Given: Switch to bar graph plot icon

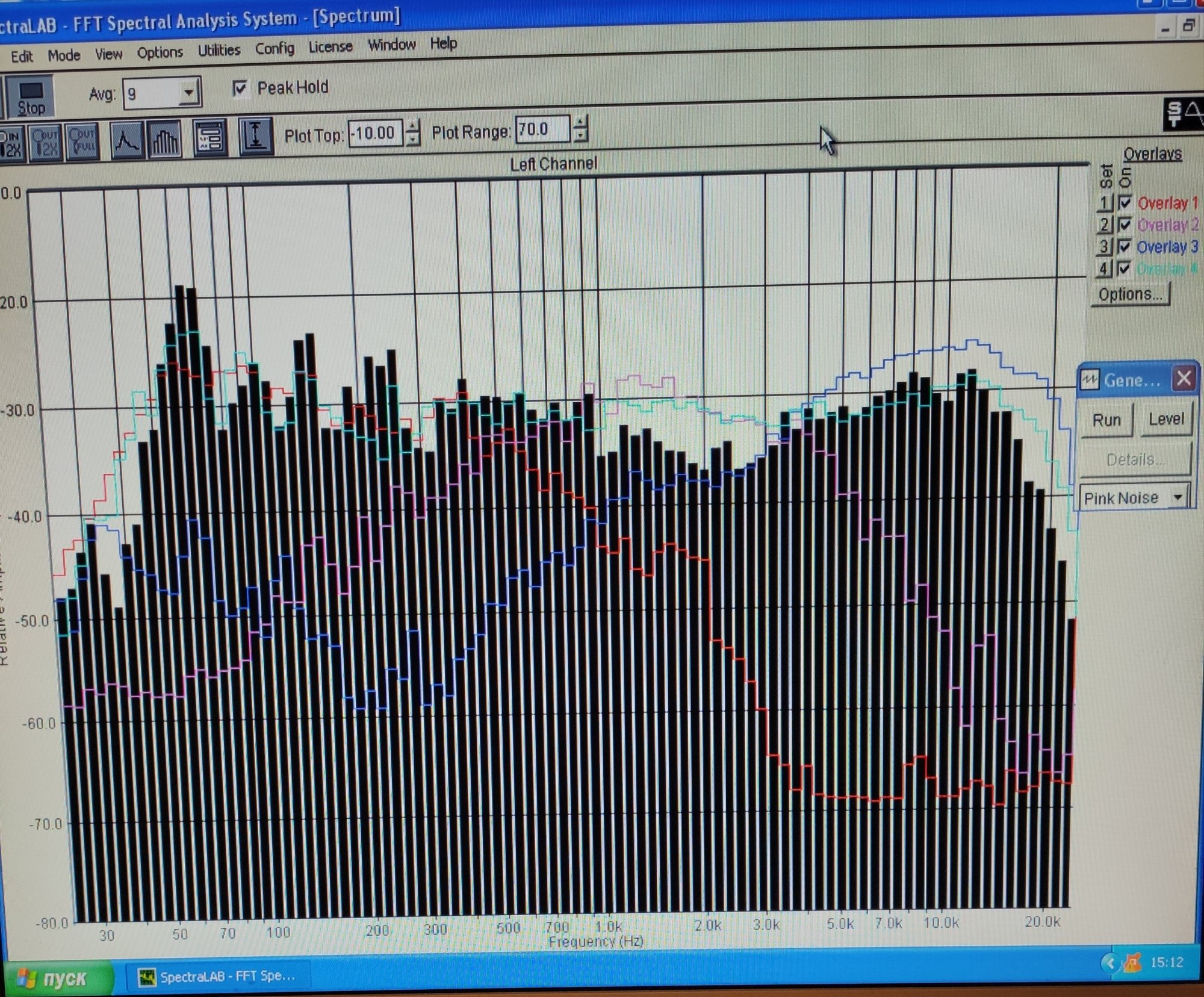Looking at the screenshot, I should click(164, 139).
